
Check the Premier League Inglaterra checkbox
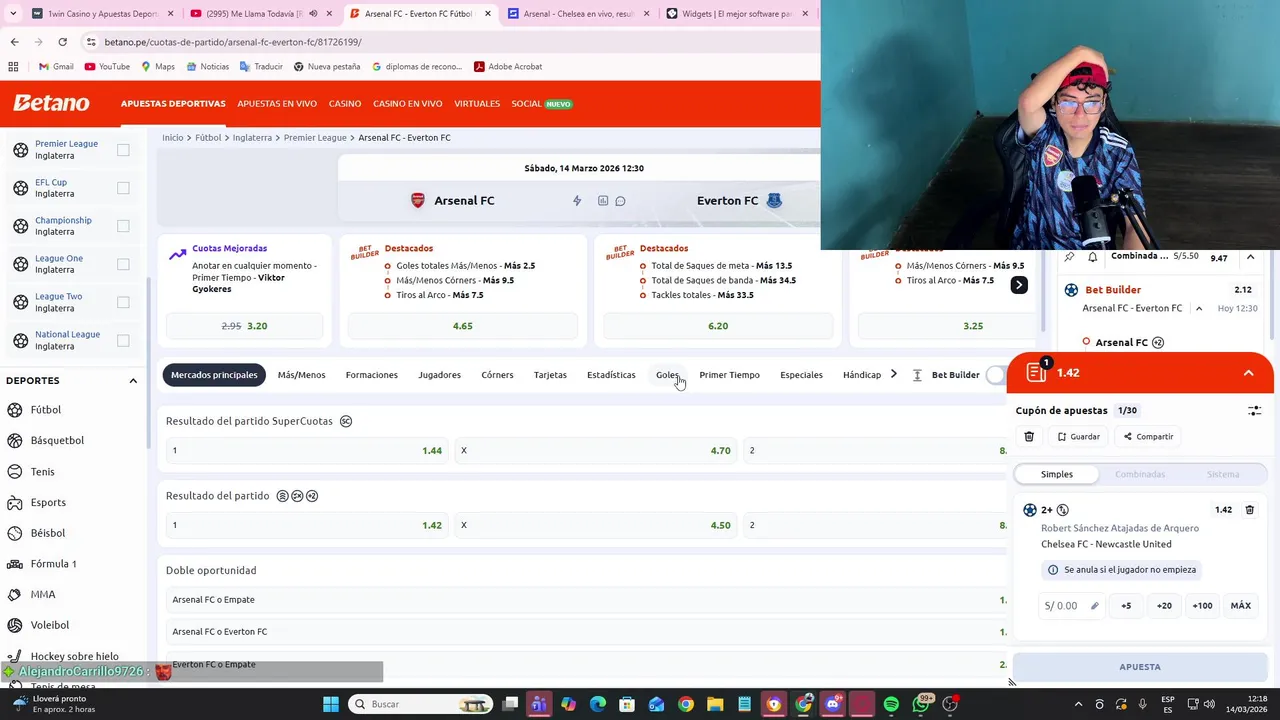[123, 150]
